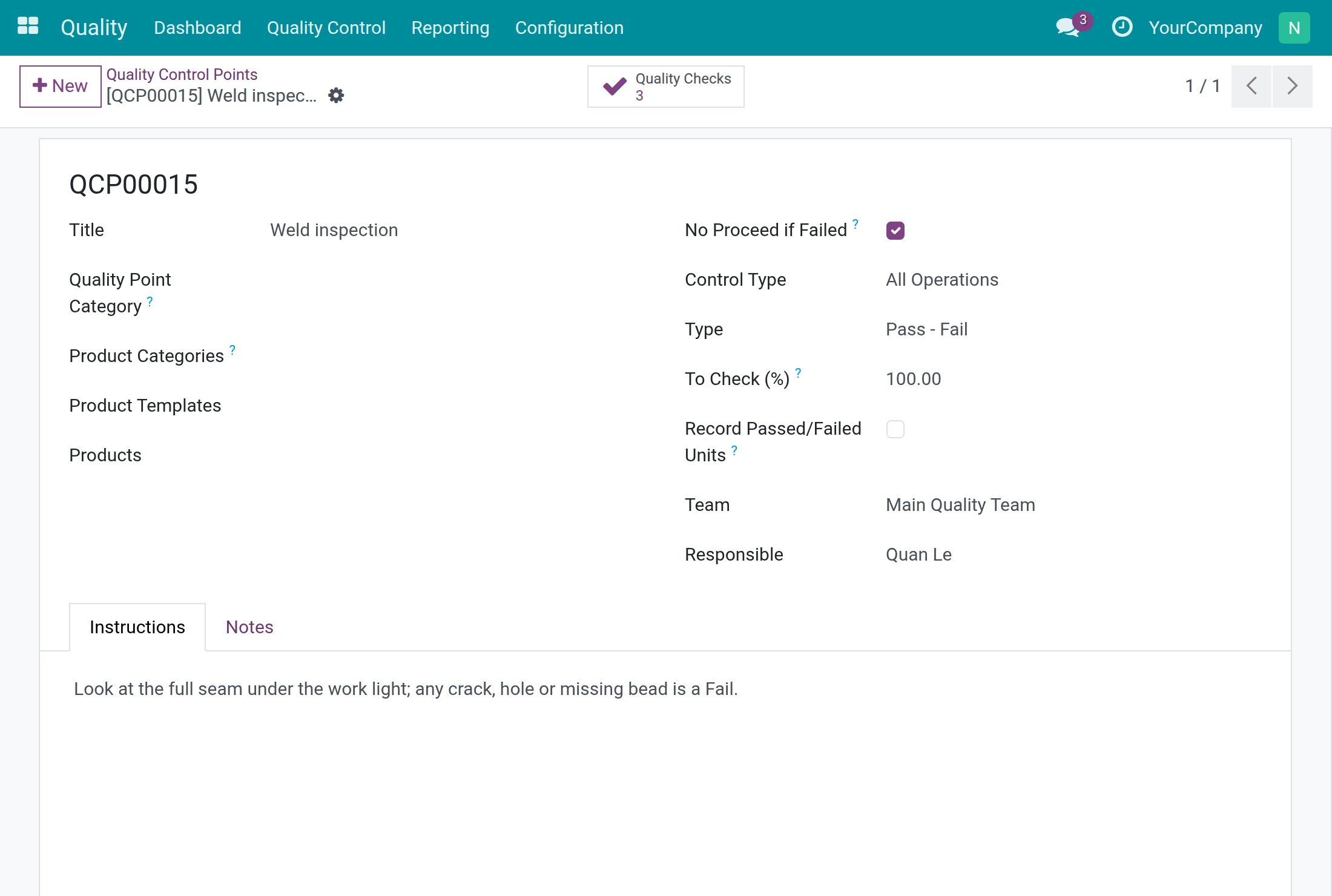Open the activities clock icon

pos(1122,27)
